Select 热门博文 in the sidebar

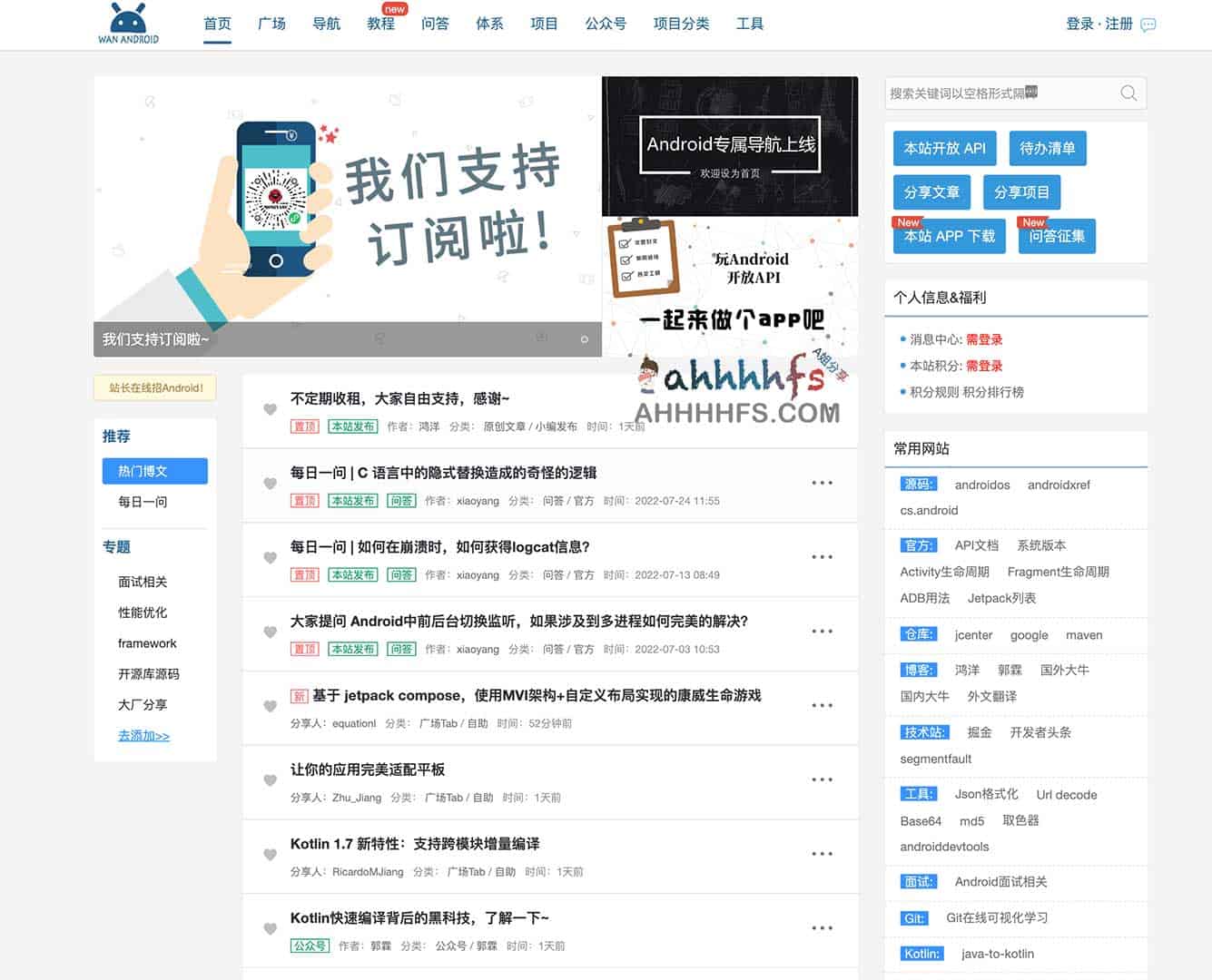click(155, 471)
